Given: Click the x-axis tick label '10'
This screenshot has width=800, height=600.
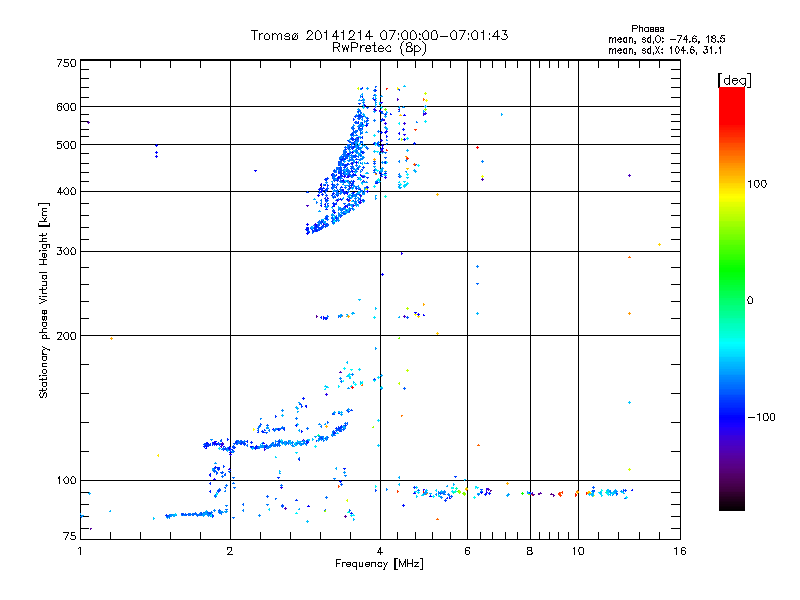Looking at the screenshot, I should pos(578,551).
